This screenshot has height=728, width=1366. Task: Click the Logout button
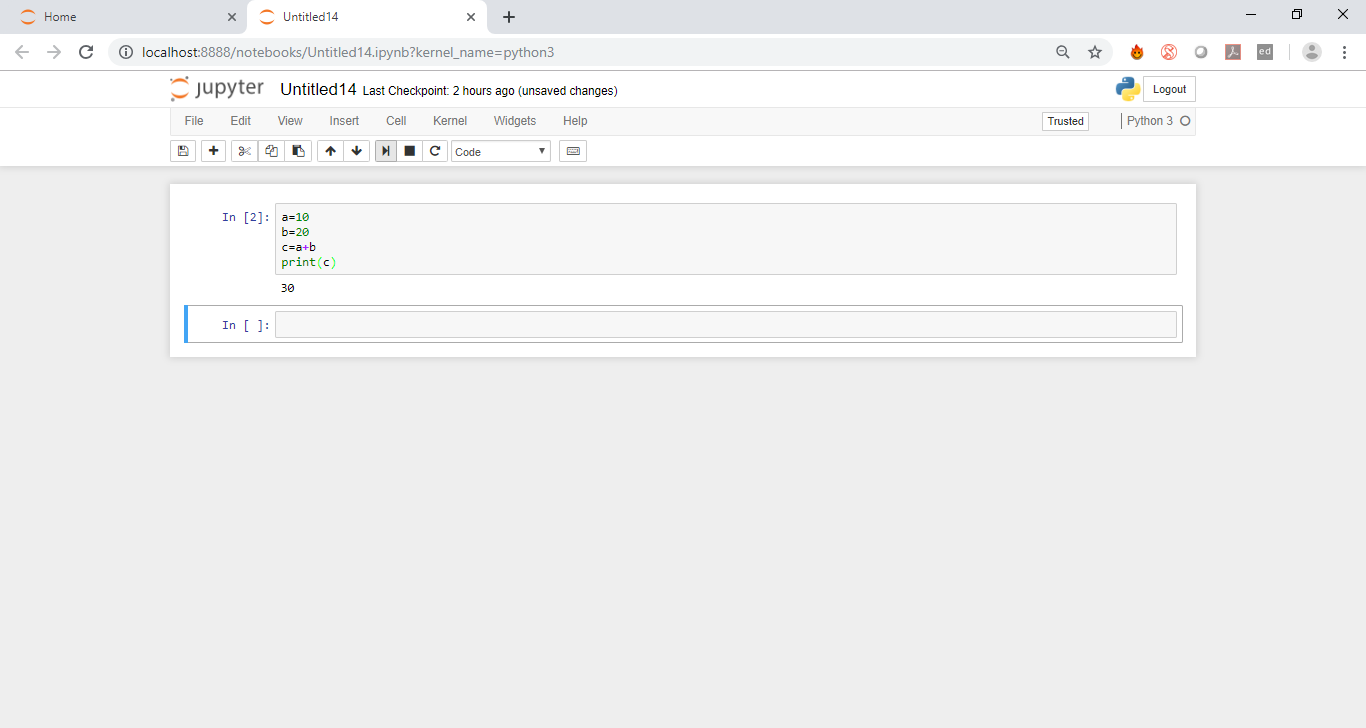(x=1169, y=89)
